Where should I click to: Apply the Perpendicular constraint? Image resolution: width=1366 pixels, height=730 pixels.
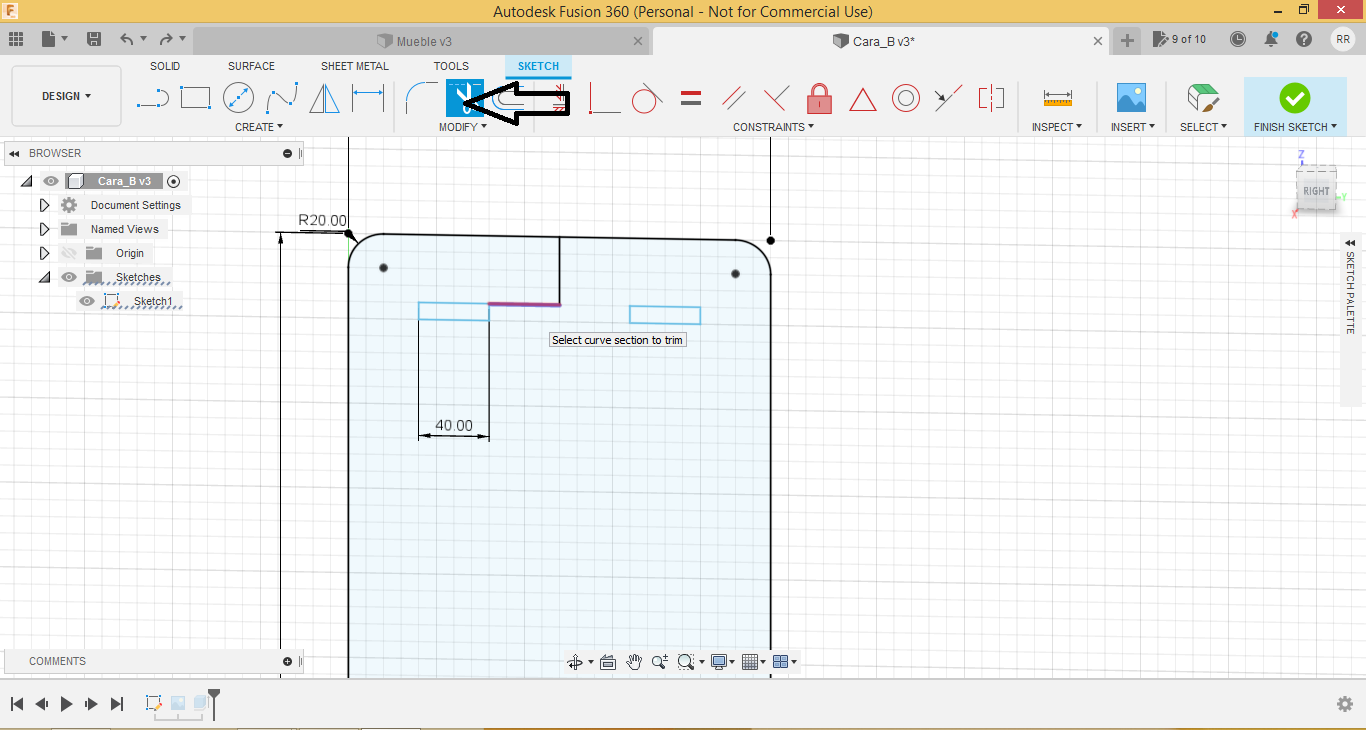click(x=776, y=98)
